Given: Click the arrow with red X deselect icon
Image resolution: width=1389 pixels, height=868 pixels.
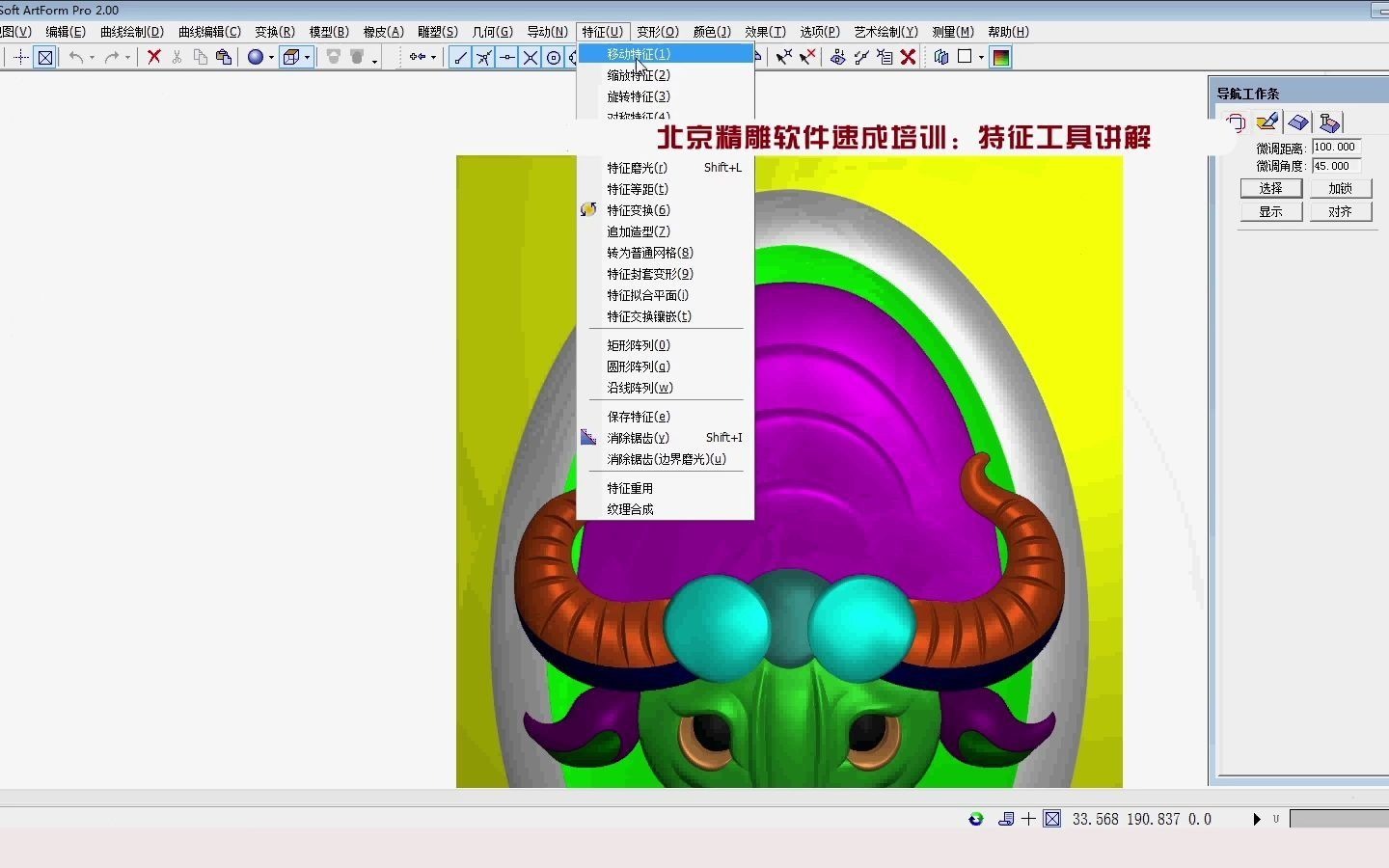Looking at the screenshot, I should (808, 57).
